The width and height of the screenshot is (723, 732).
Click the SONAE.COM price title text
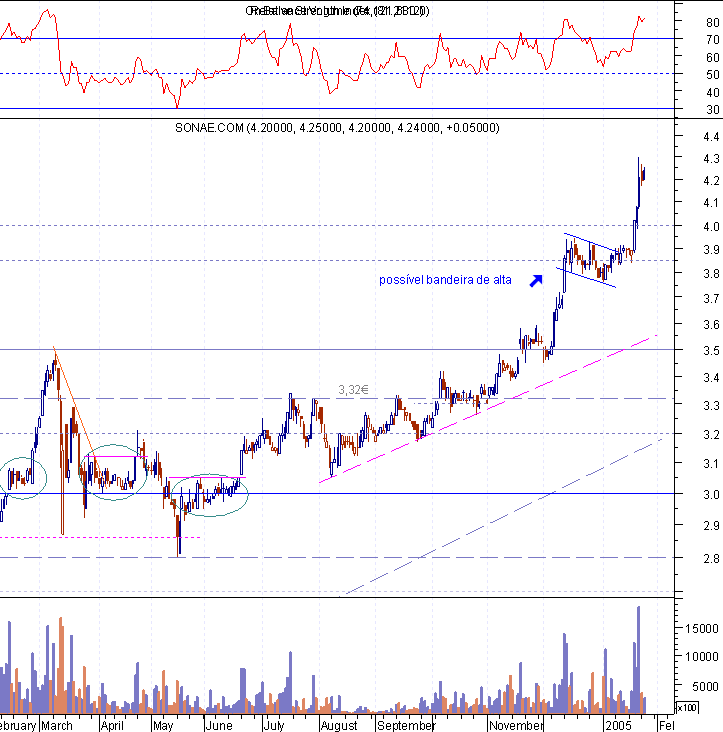tap(337, 127)
